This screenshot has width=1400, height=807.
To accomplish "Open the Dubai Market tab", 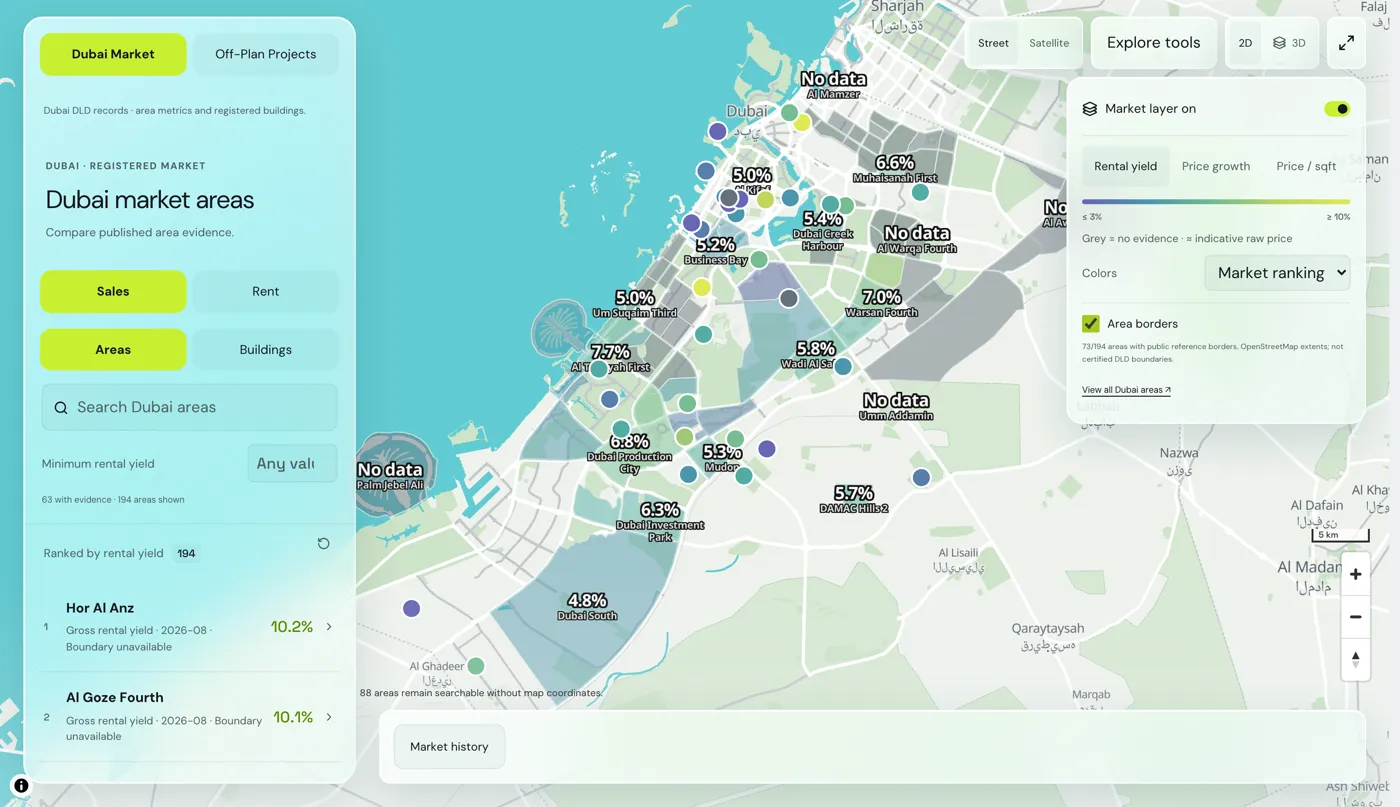I will [113, 54].
